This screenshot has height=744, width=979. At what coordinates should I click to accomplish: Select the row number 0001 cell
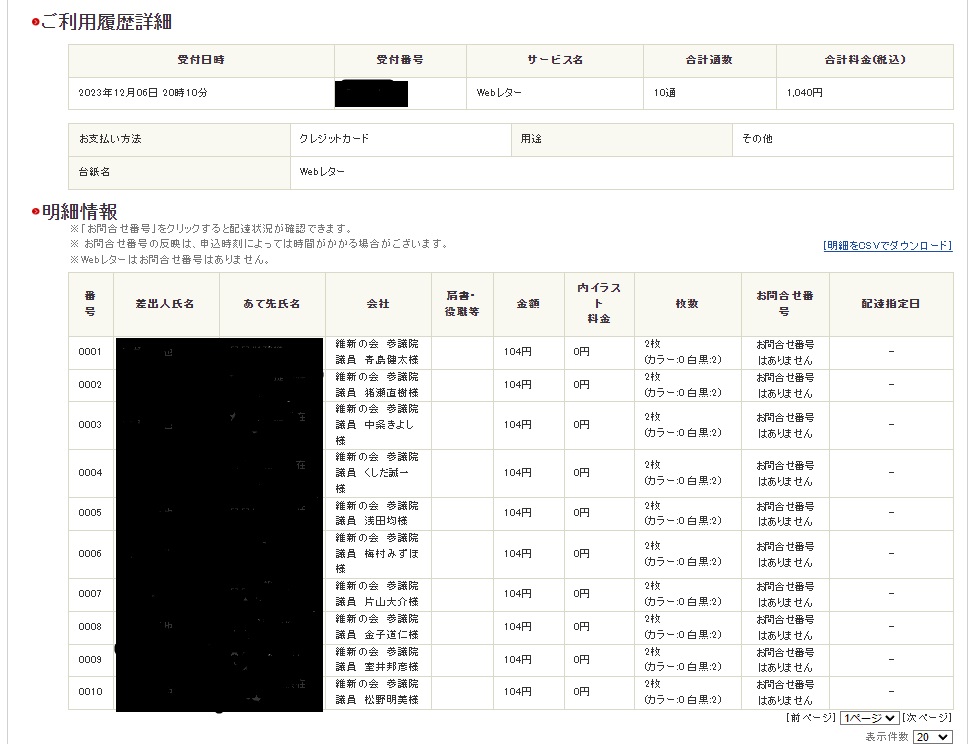click(90, 352)
